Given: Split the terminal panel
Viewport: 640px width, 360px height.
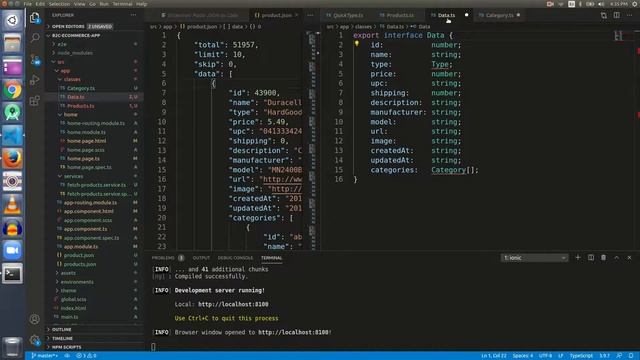Looking at the screenshot, I should [x=591, y=258].
